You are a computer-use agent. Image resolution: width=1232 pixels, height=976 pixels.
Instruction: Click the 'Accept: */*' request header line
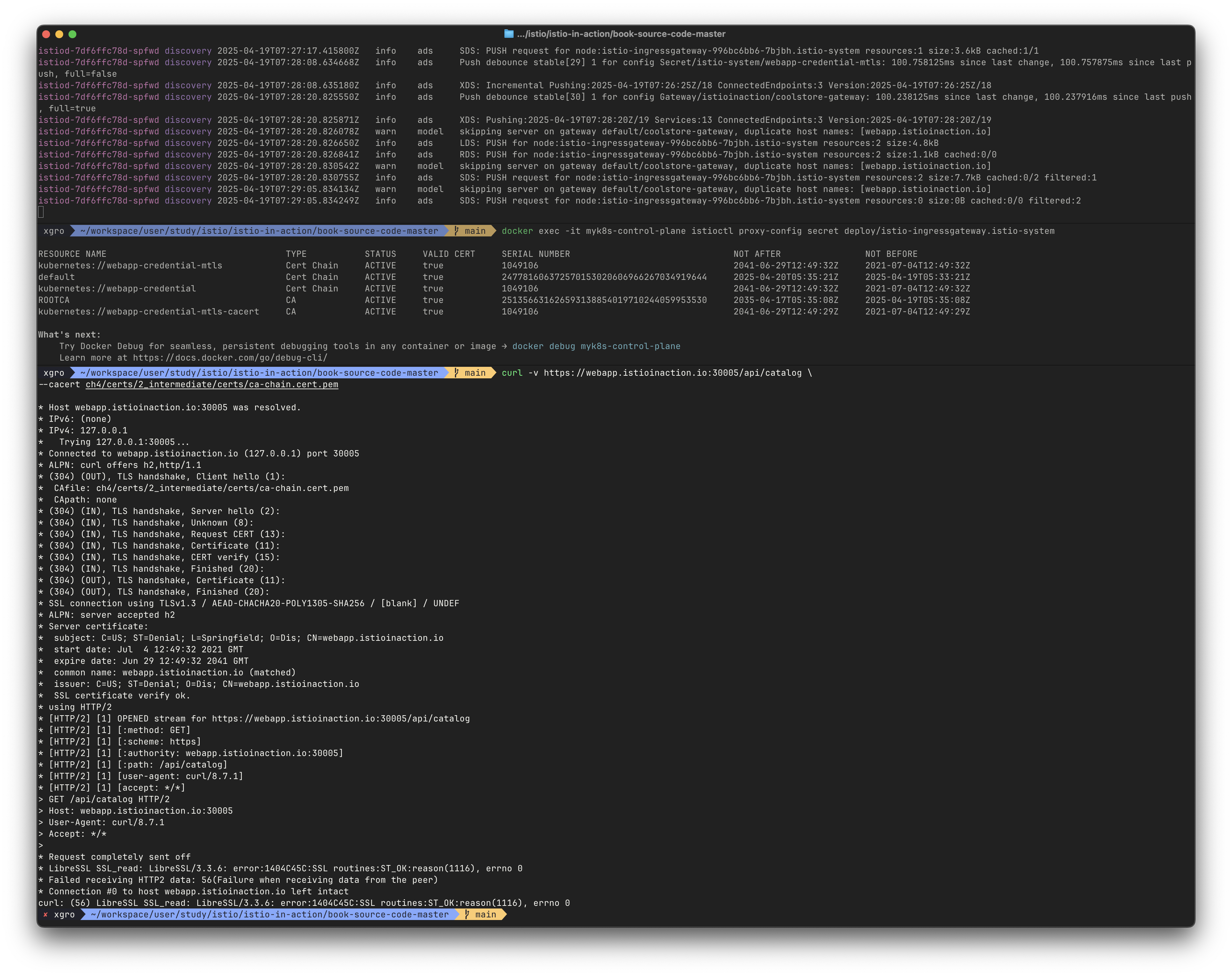pos(72,834)
